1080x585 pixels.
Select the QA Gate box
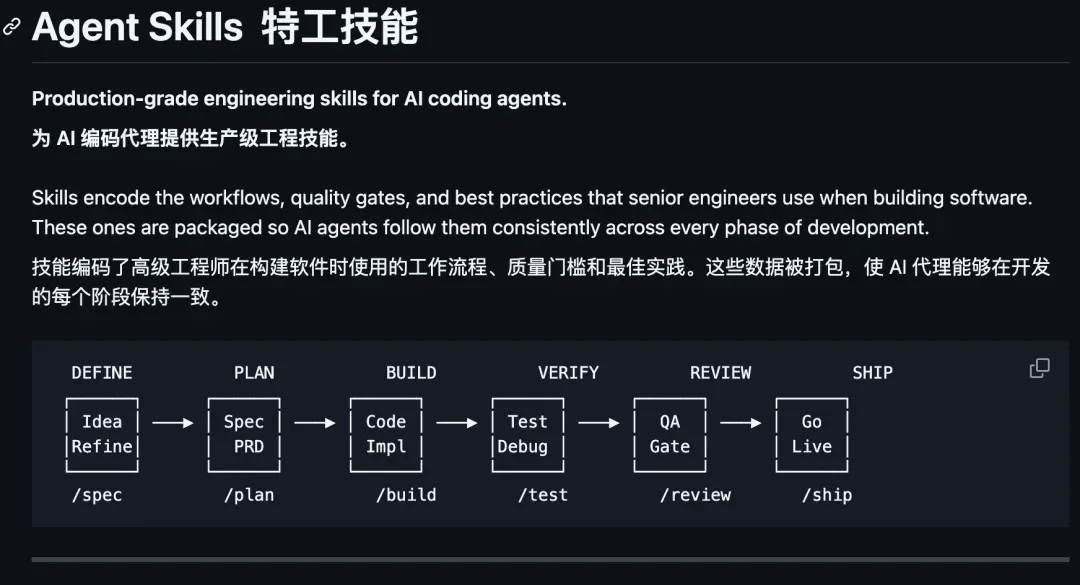pos(669,435)
